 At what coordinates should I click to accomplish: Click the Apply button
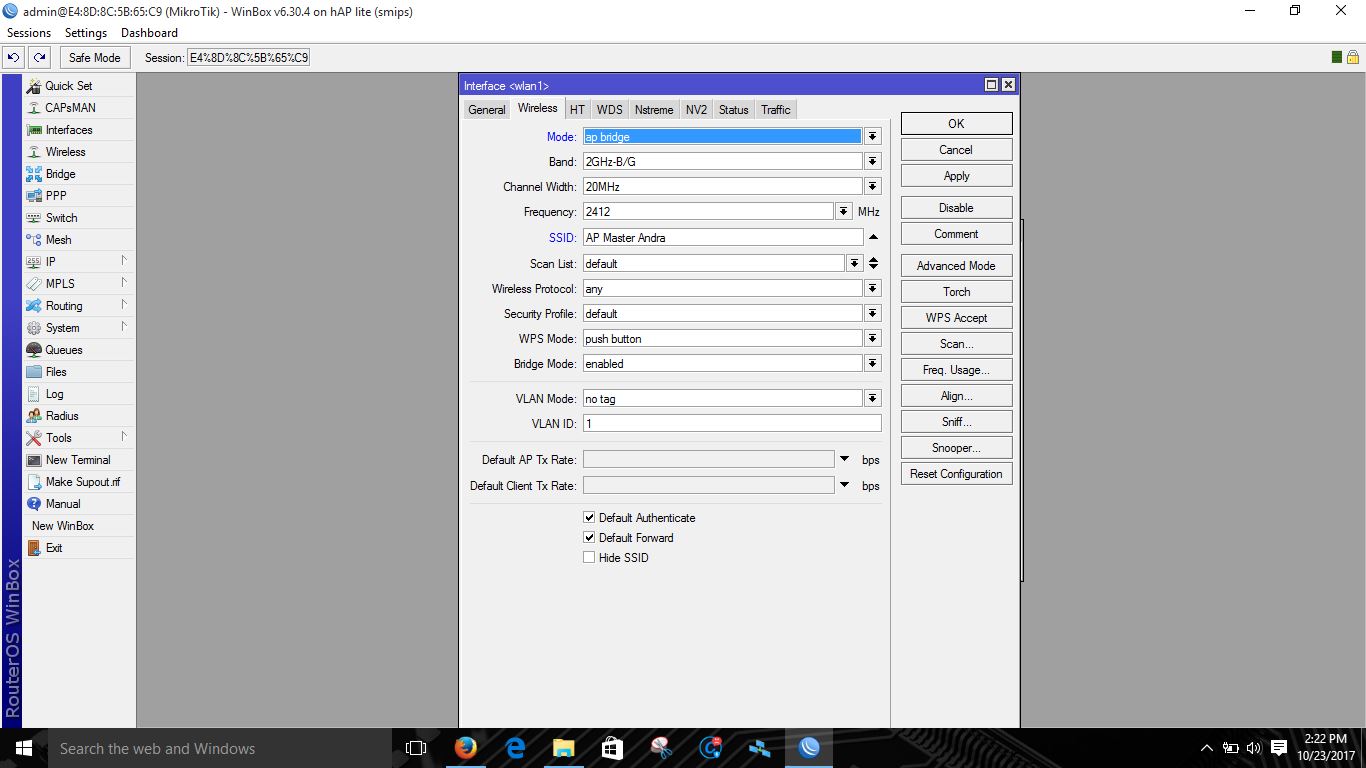pos(955,175)
